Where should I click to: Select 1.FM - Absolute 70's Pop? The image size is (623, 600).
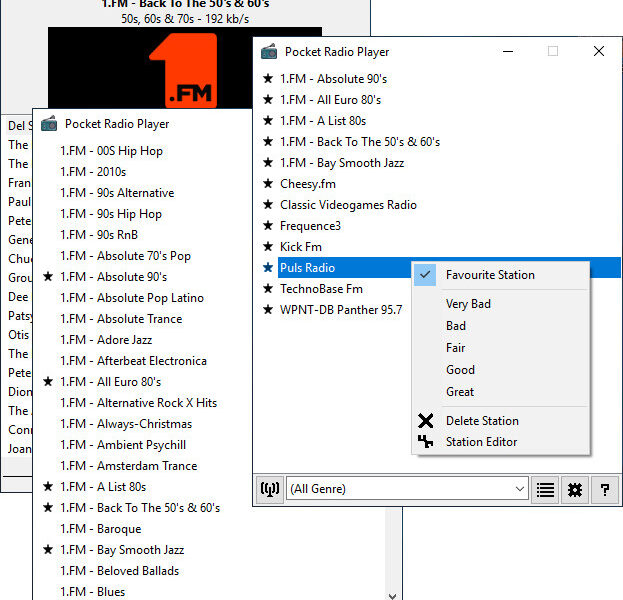click(x=126, y=256)
